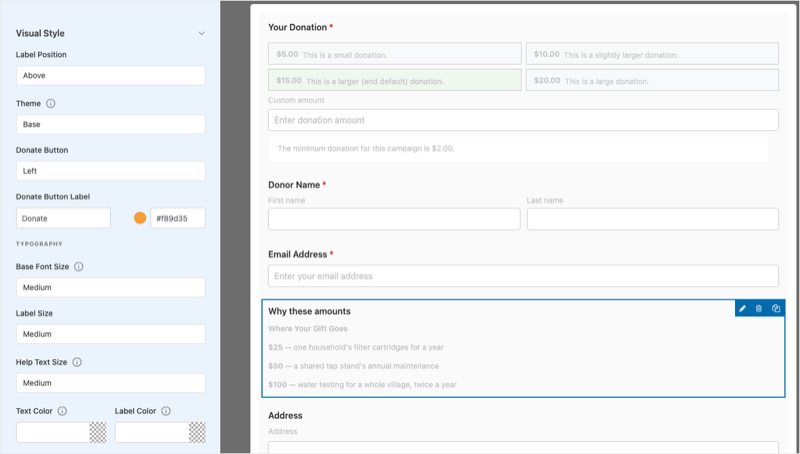Click the Last name input field

point(653,219)
